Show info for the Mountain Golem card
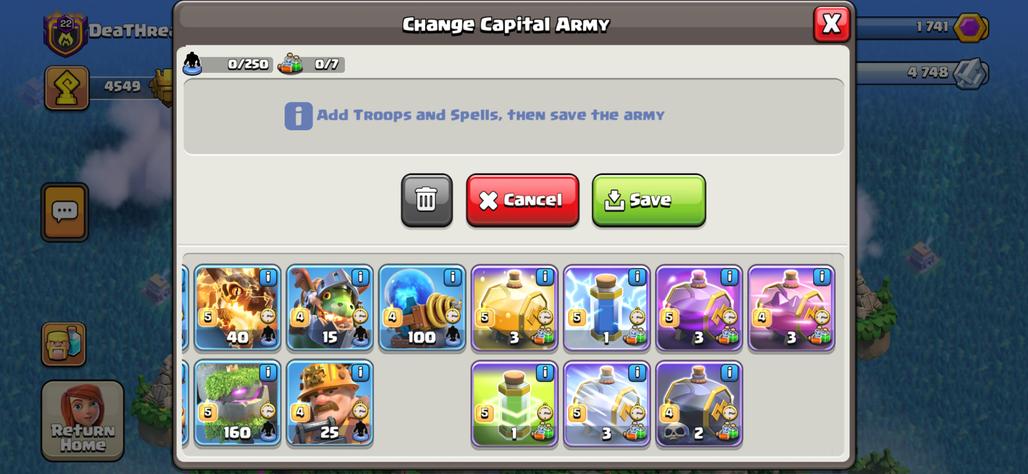Image resolution: width=1028 pixels, height=474 pixels. tap(268, 372)
